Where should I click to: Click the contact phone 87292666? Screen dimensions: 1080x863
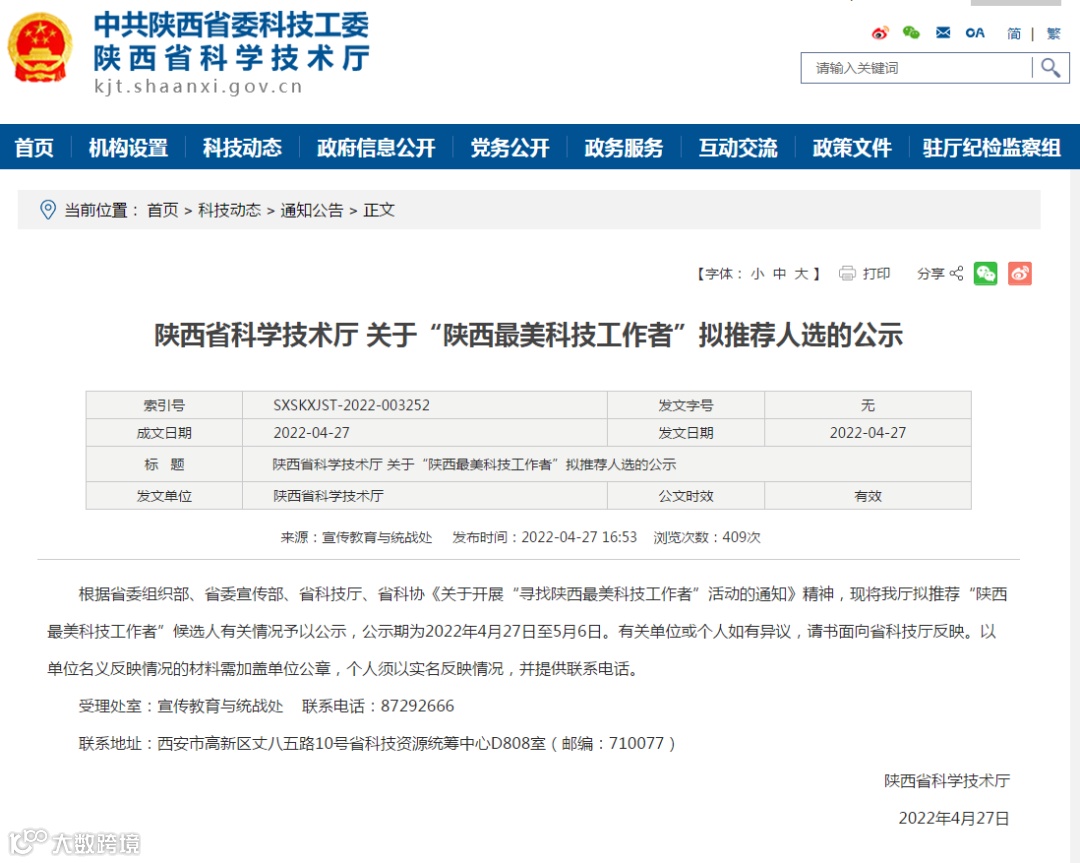(x=417, y=706)
